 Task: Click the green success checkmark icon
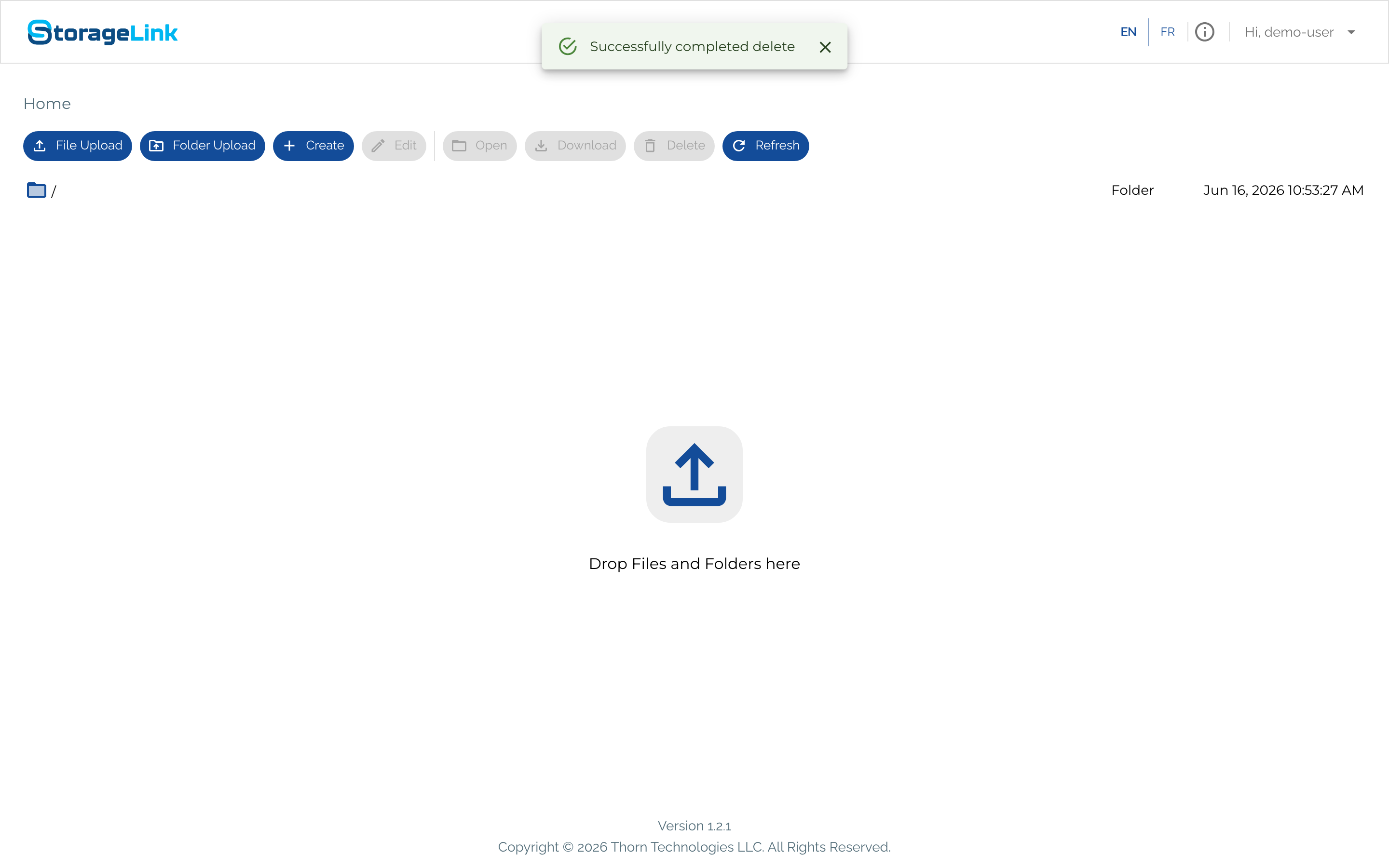[568, 46]
